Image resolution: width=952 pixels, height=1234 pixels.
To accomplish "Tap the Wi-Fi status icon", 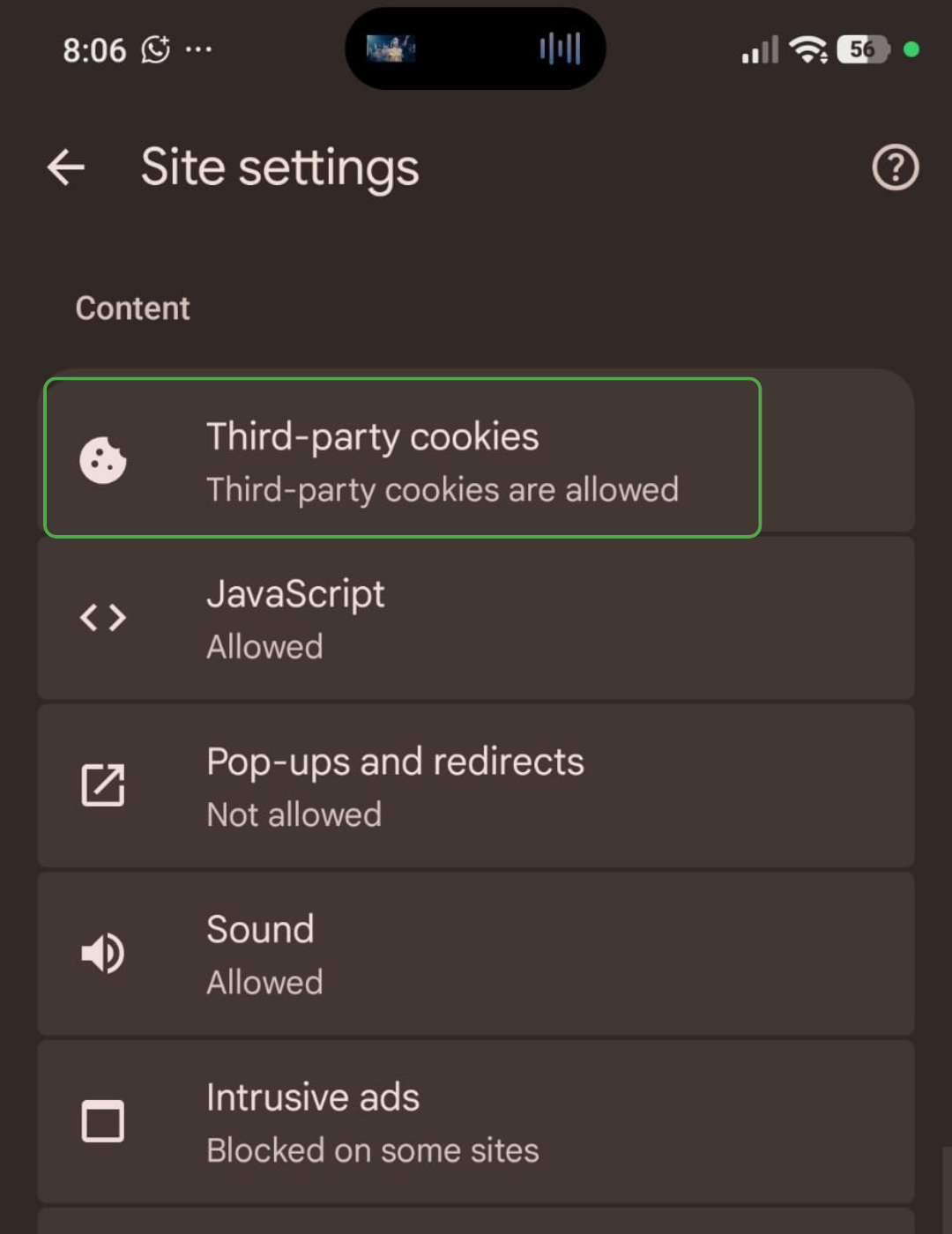I will [808, 49].
